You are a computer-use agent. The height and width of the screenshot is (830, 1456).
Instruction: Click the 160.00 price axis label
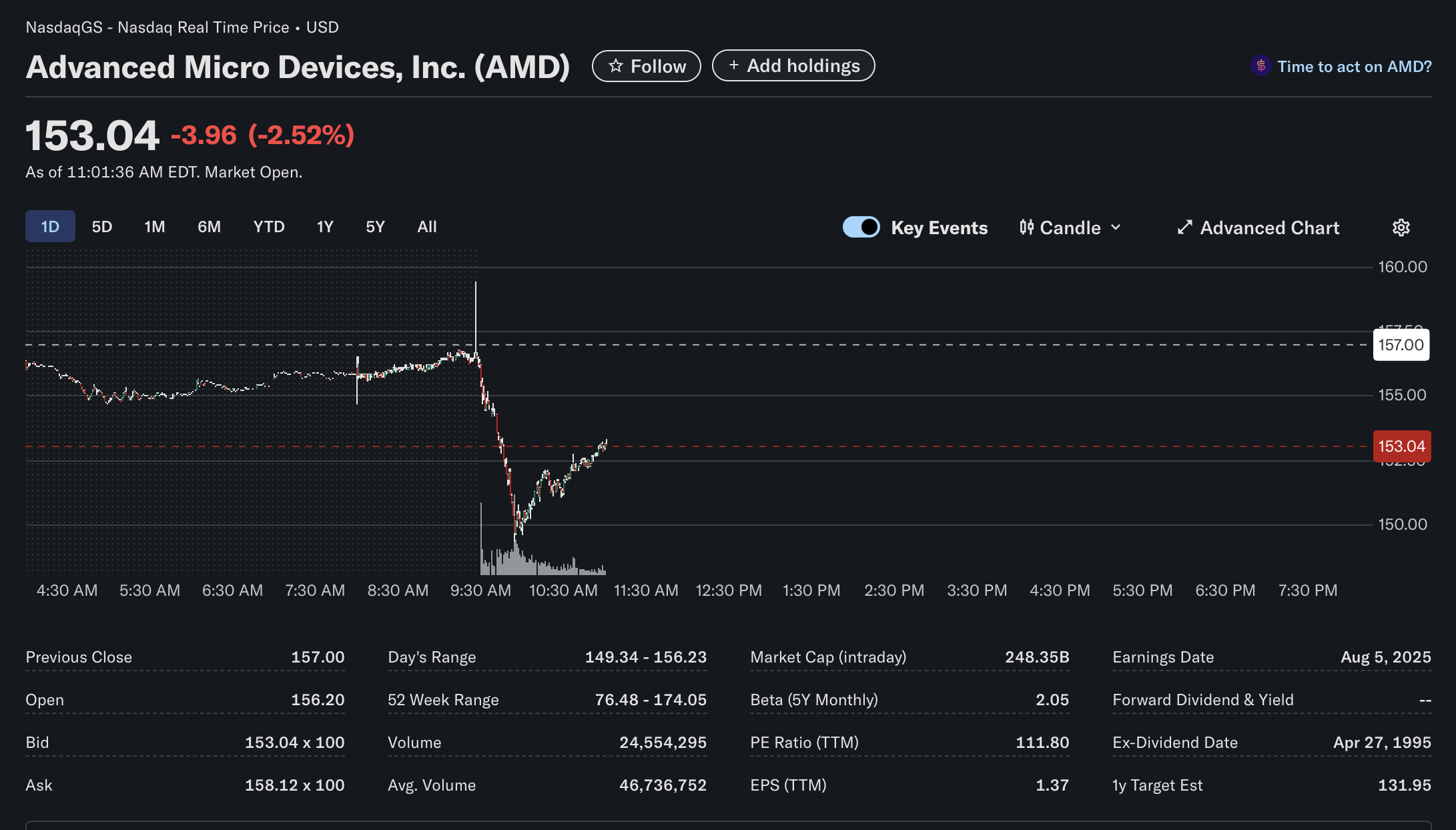click(x=1403, y=267)
